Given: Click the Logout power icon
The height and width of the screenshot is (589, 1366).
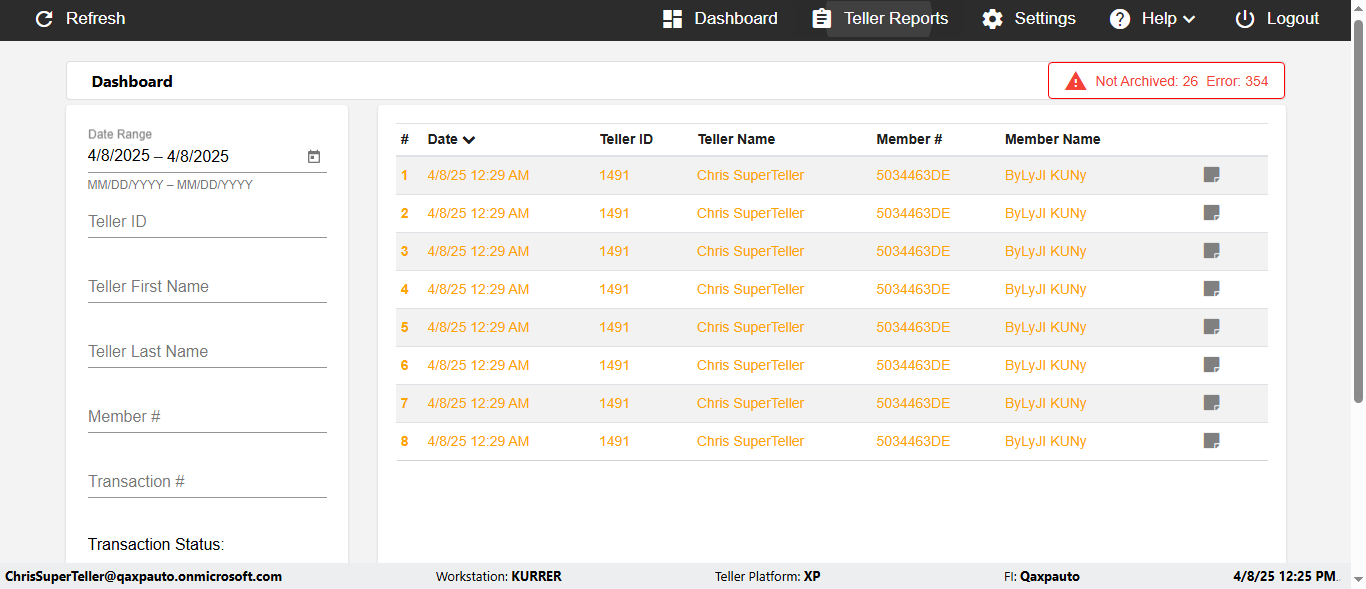Looking at the screenshot, I should [1244, 19].
